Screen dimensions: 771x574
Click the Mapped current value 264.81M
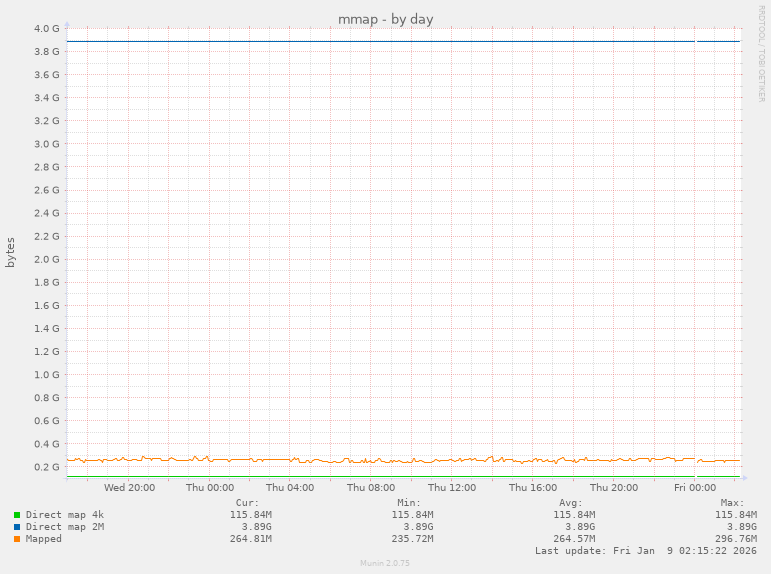[x=250, y=539]
